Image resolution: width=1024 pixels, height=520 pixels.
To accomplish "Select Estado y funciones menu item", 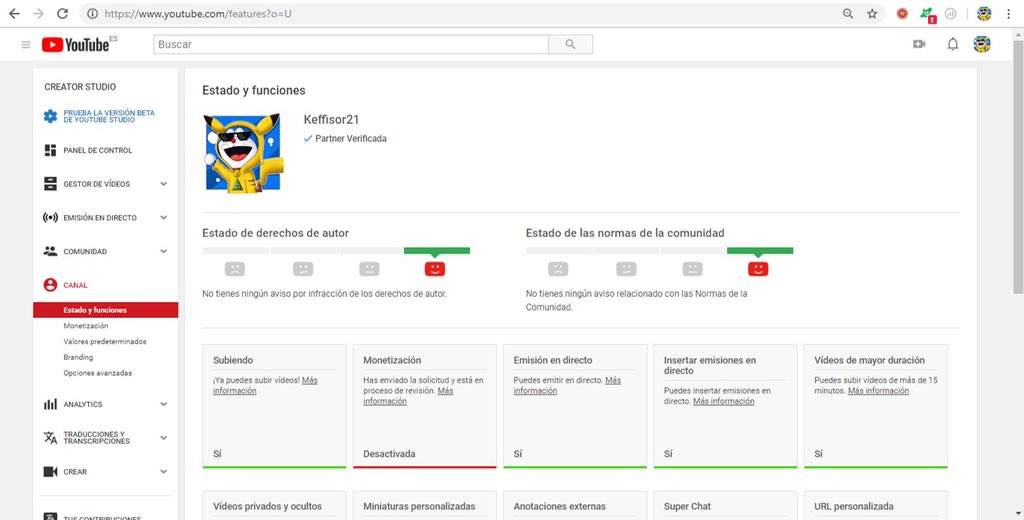I will coord(105,310).
